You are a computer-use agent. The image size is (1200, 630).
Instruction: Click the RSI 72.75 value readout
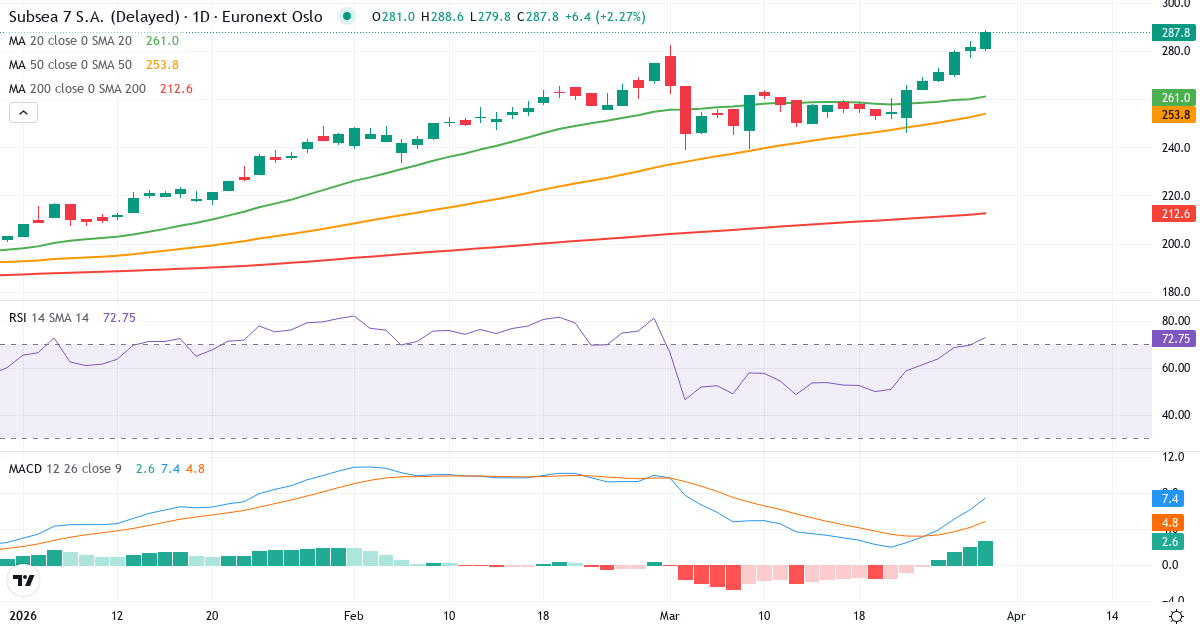120,317
